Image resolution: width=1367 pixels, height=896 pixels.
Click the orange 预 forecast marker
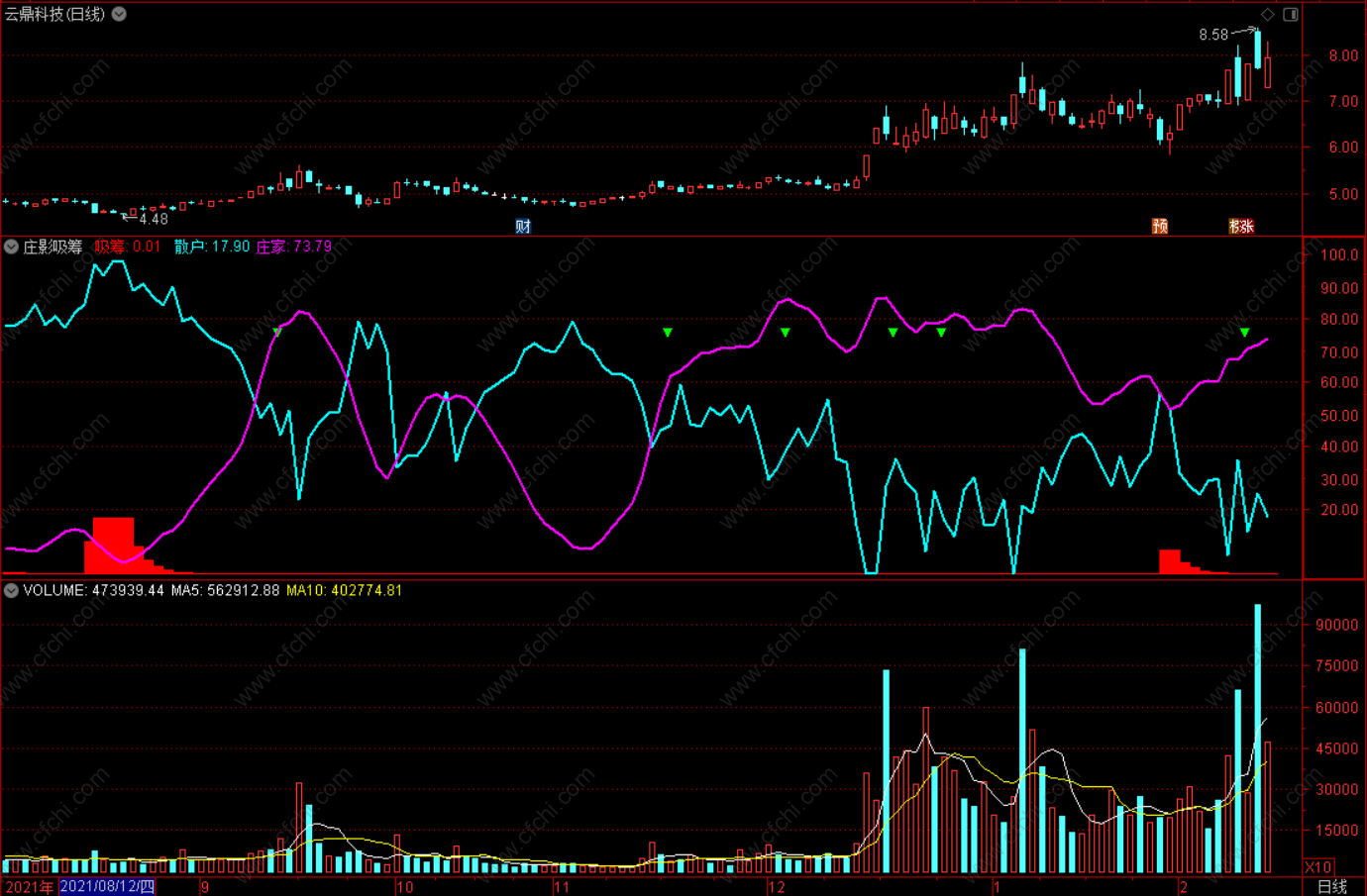tap(1160, 226)
